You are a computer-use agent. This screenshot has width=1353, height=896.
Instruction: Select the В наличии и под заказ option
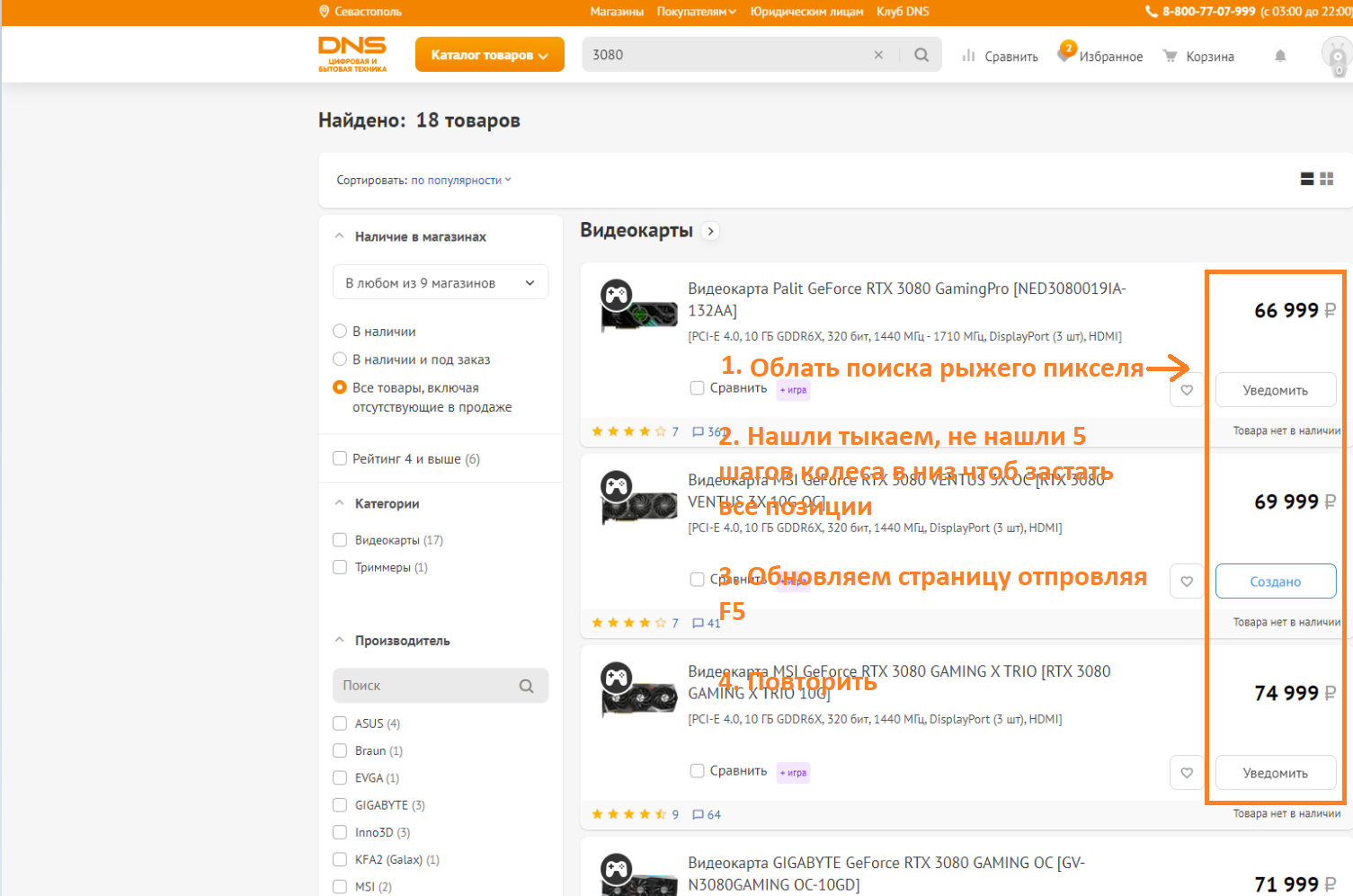pos(340,359)
